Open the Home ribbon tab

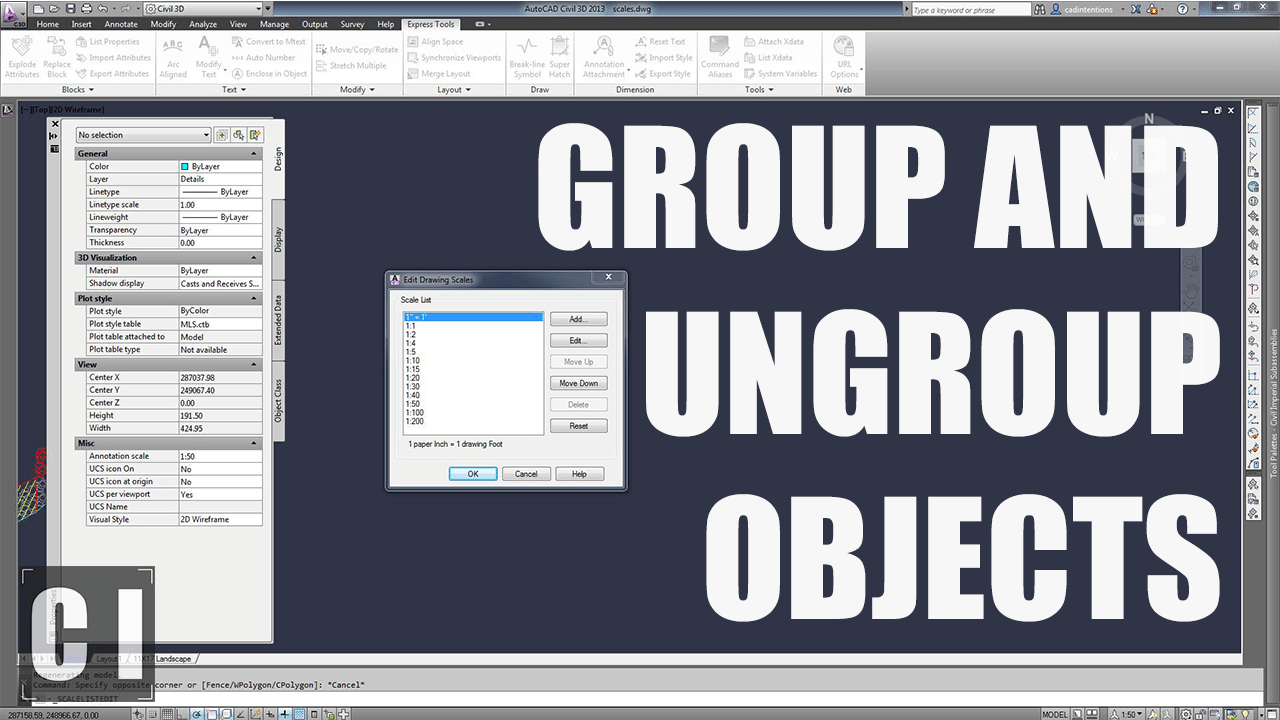(47, 24)
